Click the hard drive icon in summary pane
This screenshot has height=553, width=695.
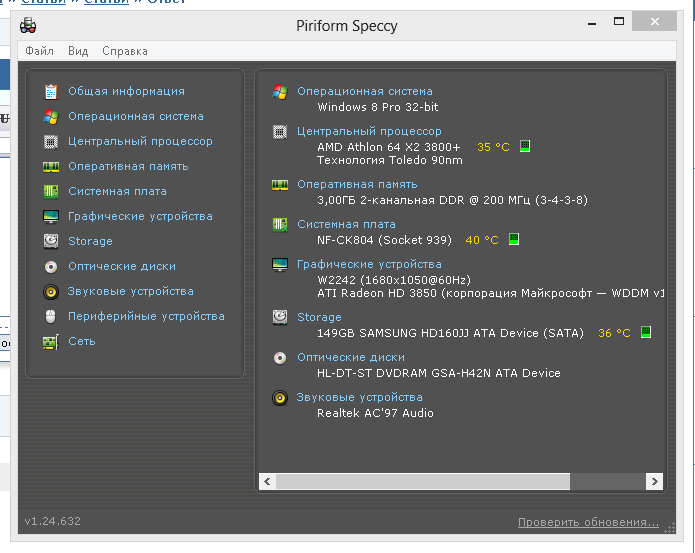coord(280,317)
